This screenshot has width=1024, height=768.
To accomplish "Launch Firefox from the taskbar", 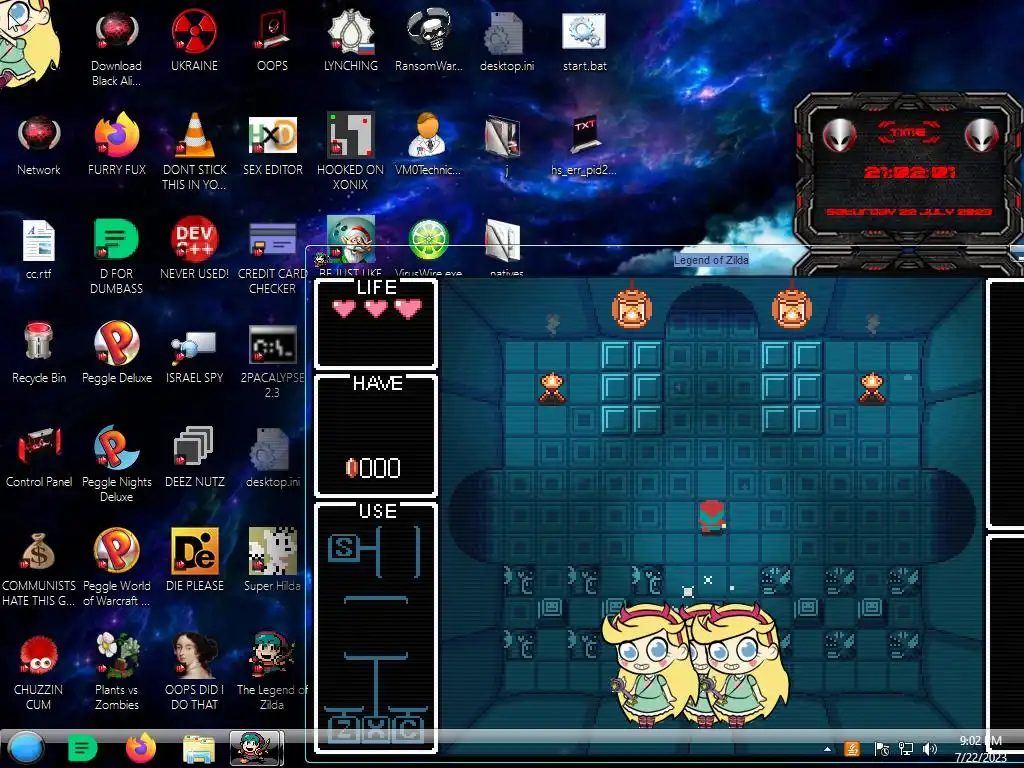I will (x=140, y=748).
